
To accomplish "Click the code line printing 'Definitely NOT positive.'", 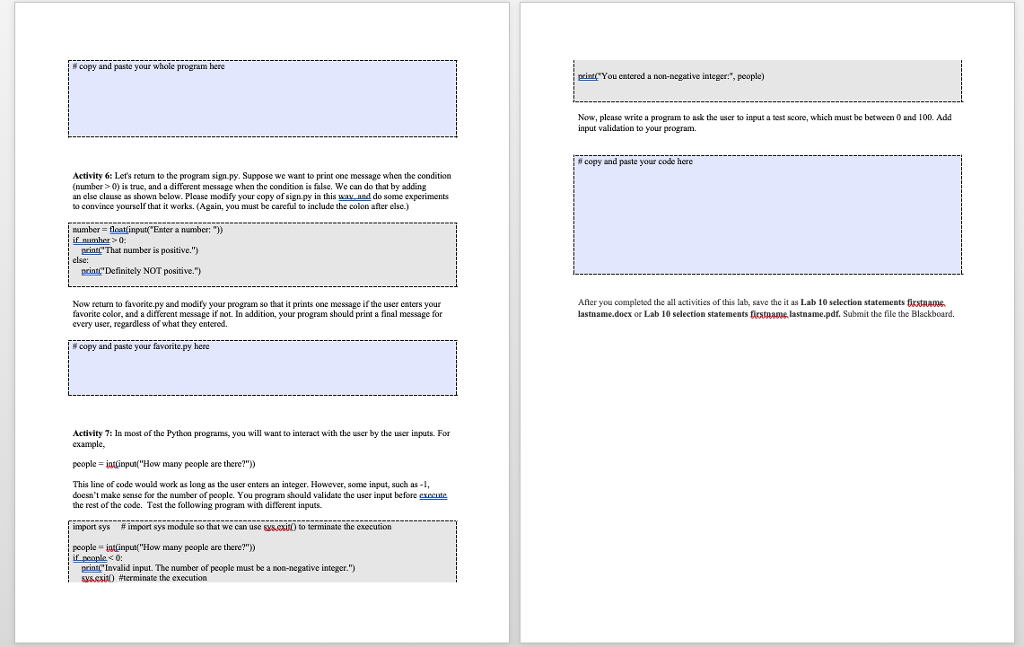I will 141,271.
